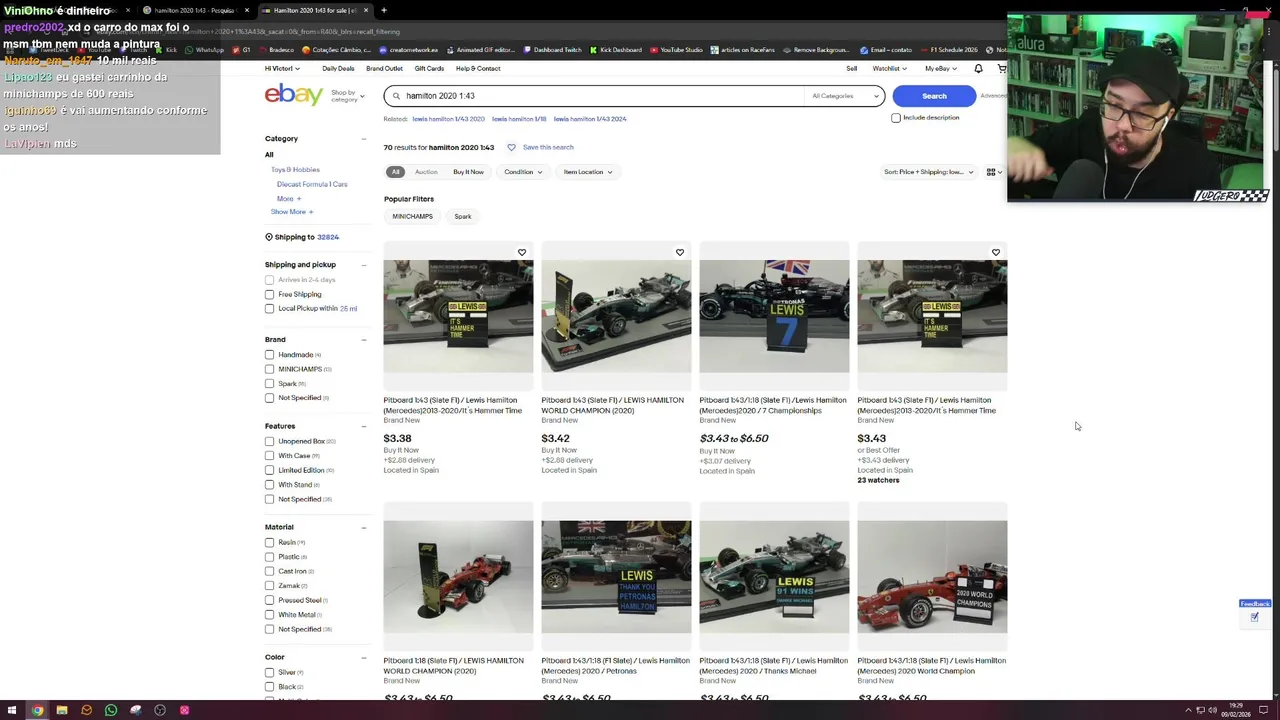
Task: Expand Shop by category menu
Action: click(346, 96)
